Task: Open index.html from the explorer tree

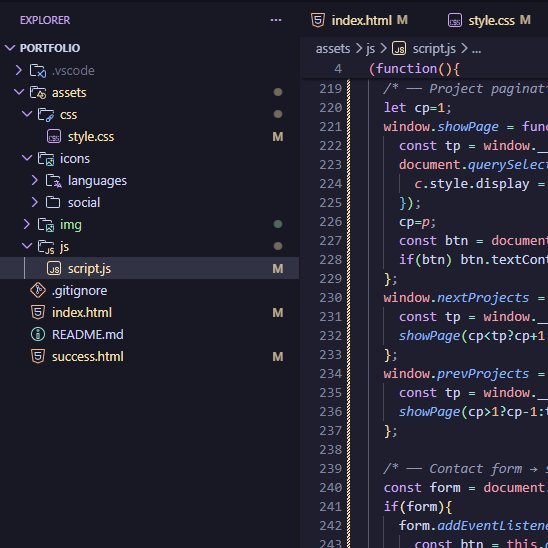Action: coord(82,312)
